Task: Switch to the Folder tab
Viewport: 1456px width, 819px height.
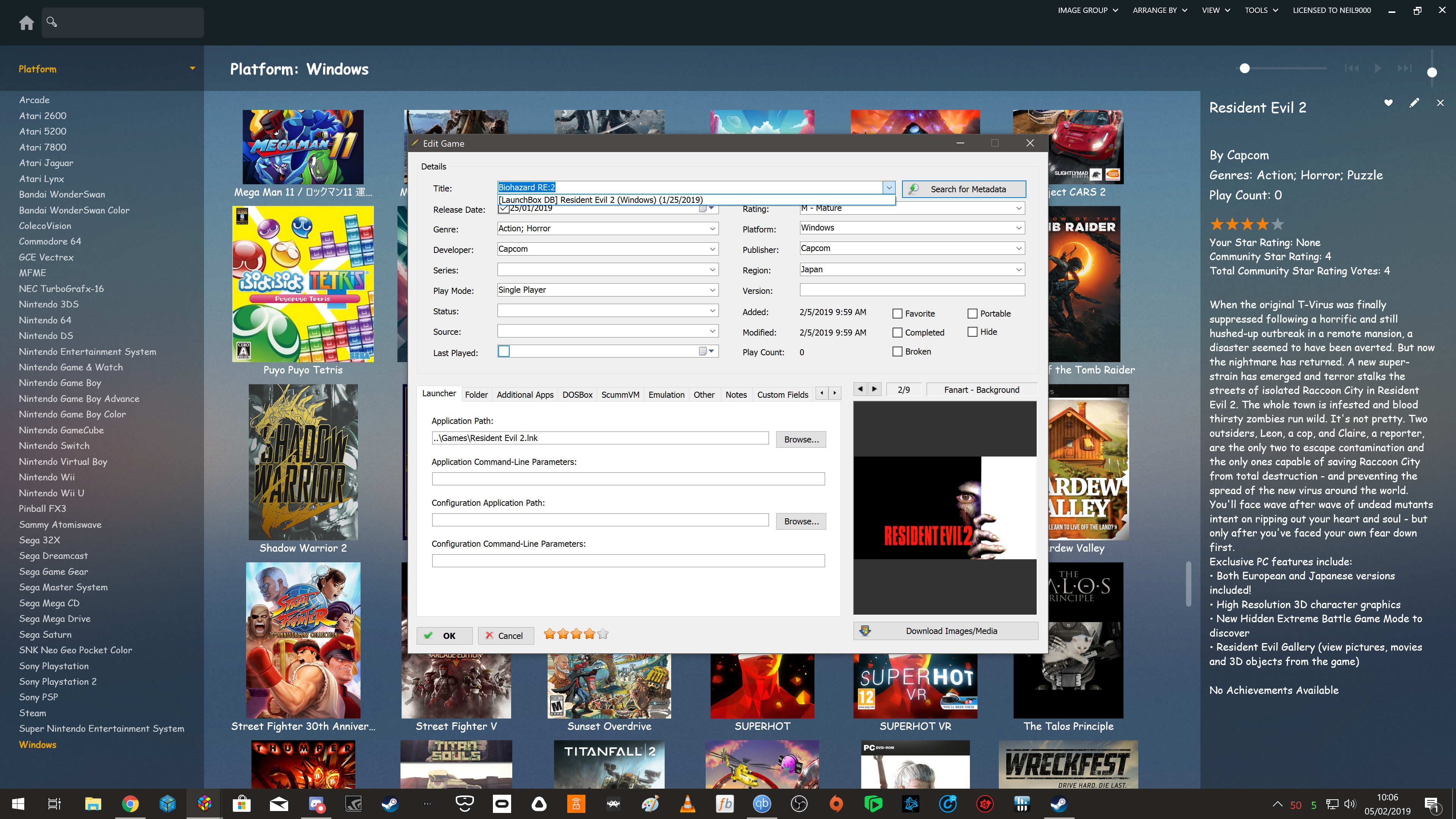Action: pos(476,394)
